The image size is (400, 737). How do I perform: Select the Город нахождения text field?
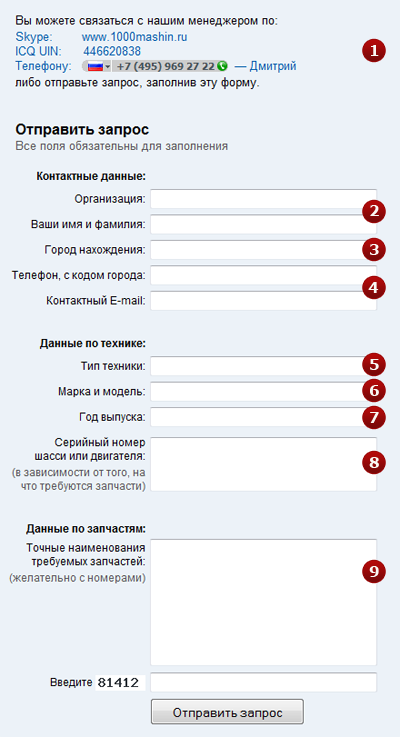(x=264, y=250)
